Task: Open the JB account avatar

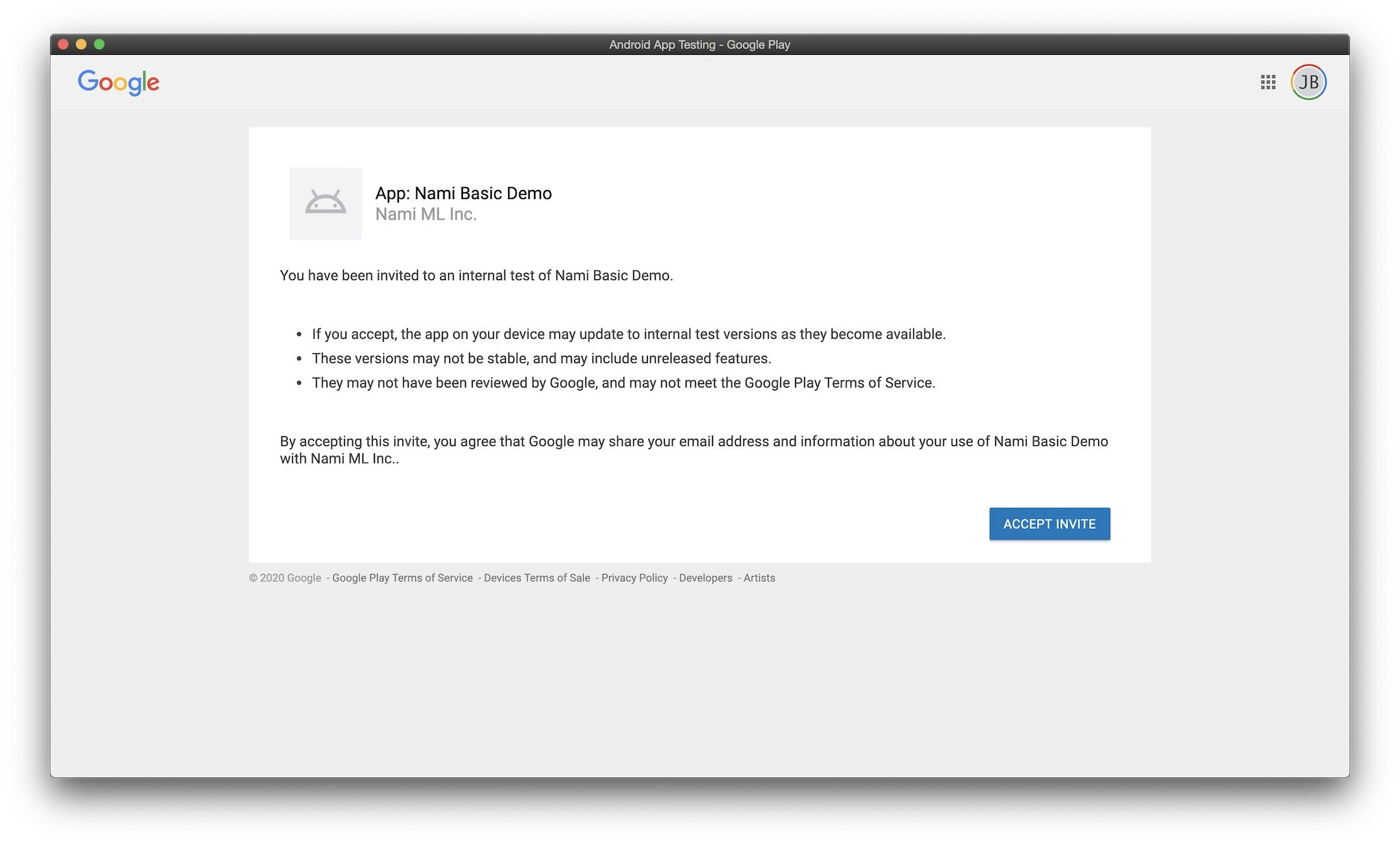Action: [x=1309, y=82]
